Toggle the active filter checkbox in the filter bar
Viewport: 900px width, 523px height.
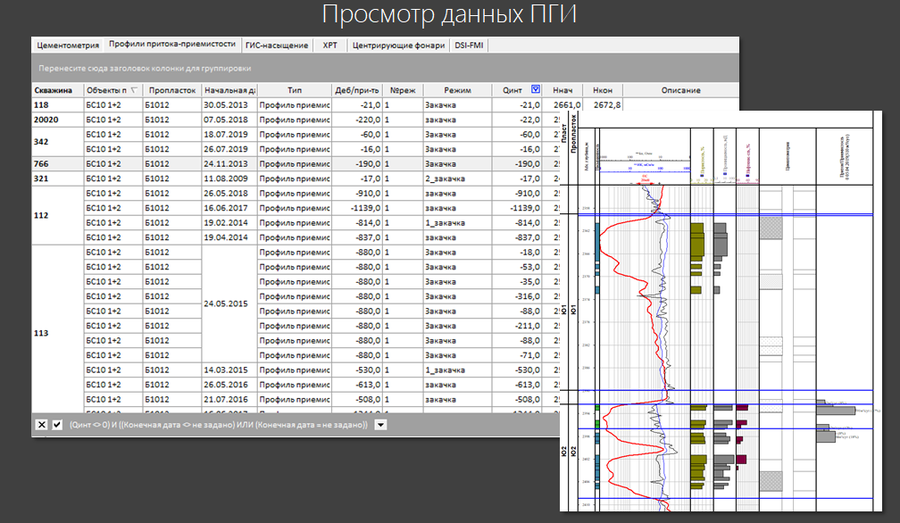coord(57,425)
